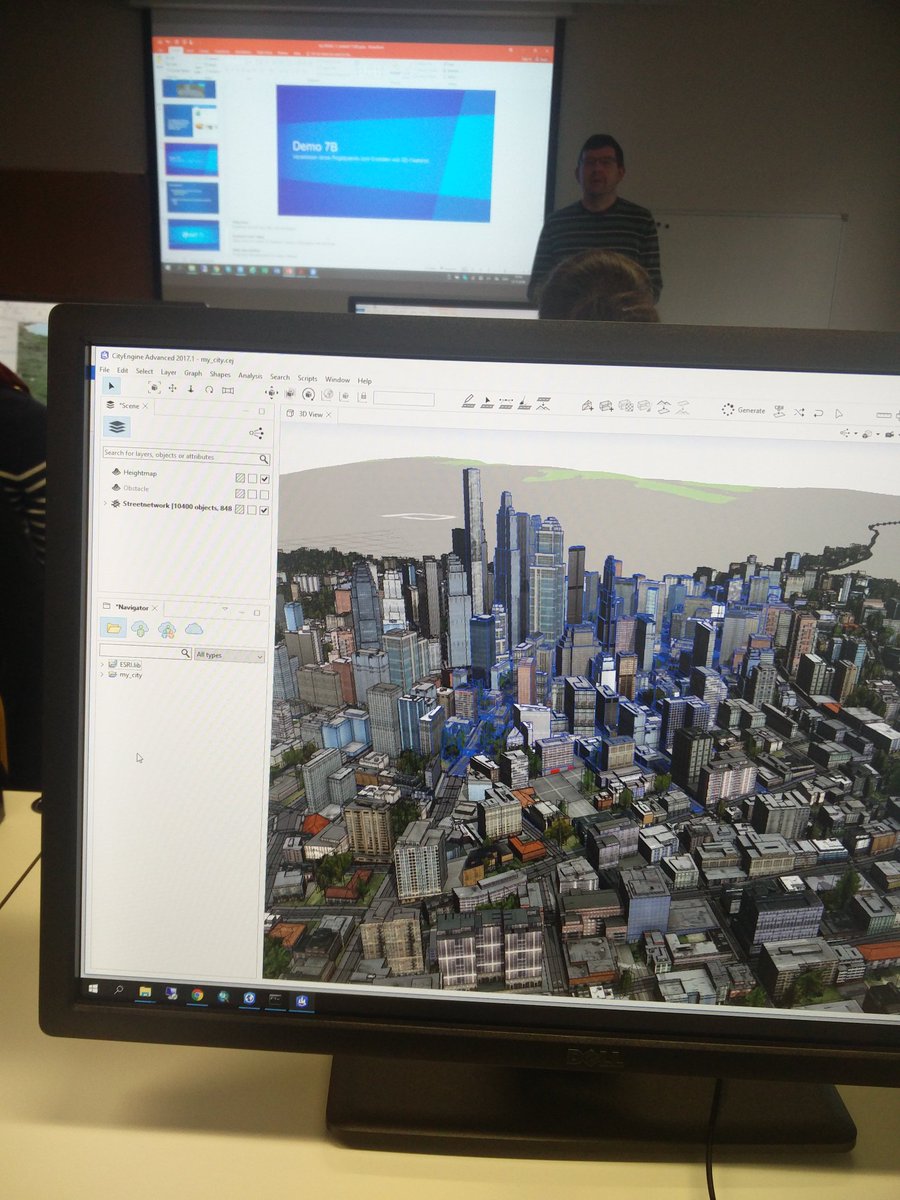Select the arrow selection tool
The image size is (900, 1200).
[110, 388]
